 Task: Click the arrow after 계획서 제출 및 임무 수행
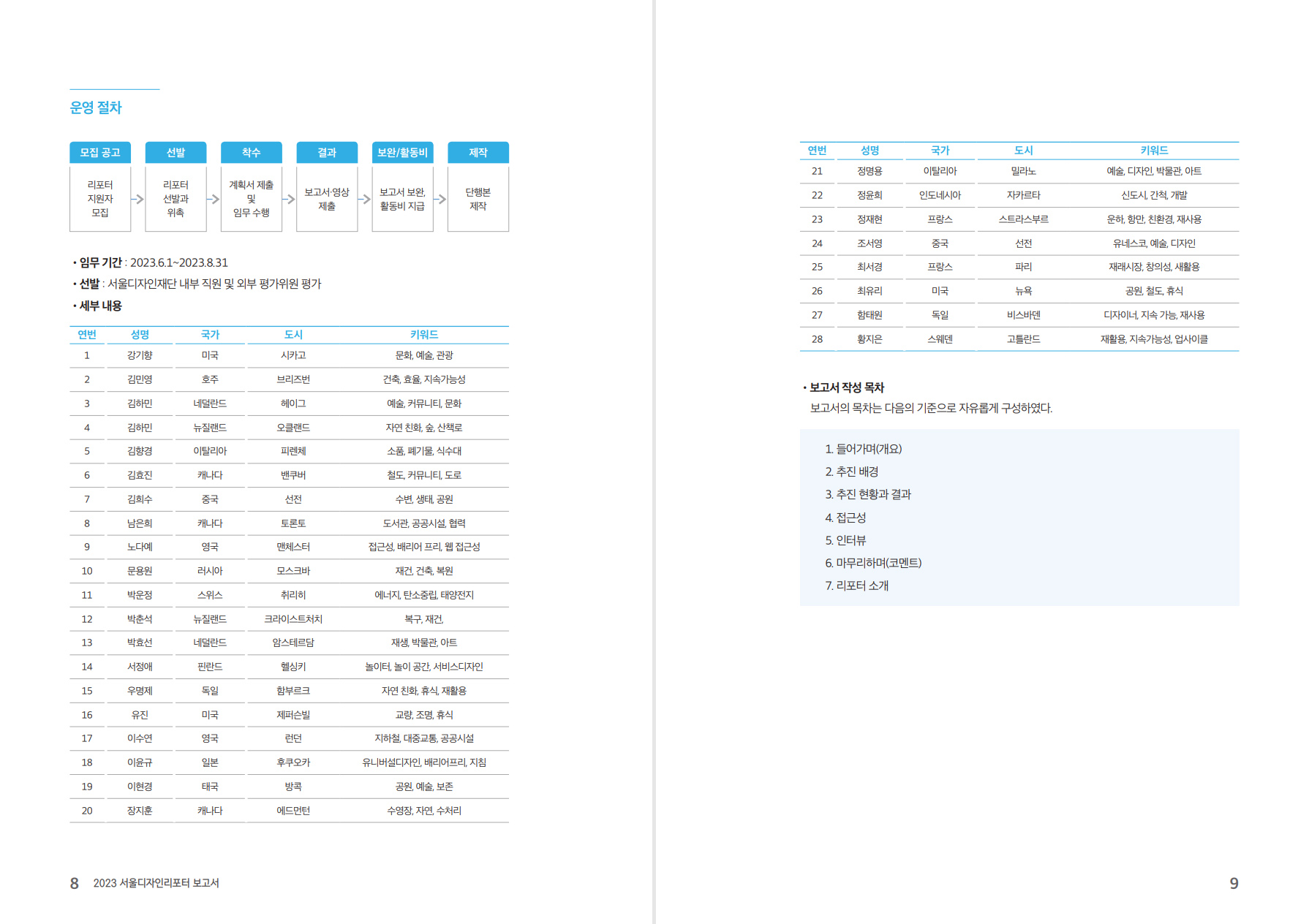click(289, 199)
